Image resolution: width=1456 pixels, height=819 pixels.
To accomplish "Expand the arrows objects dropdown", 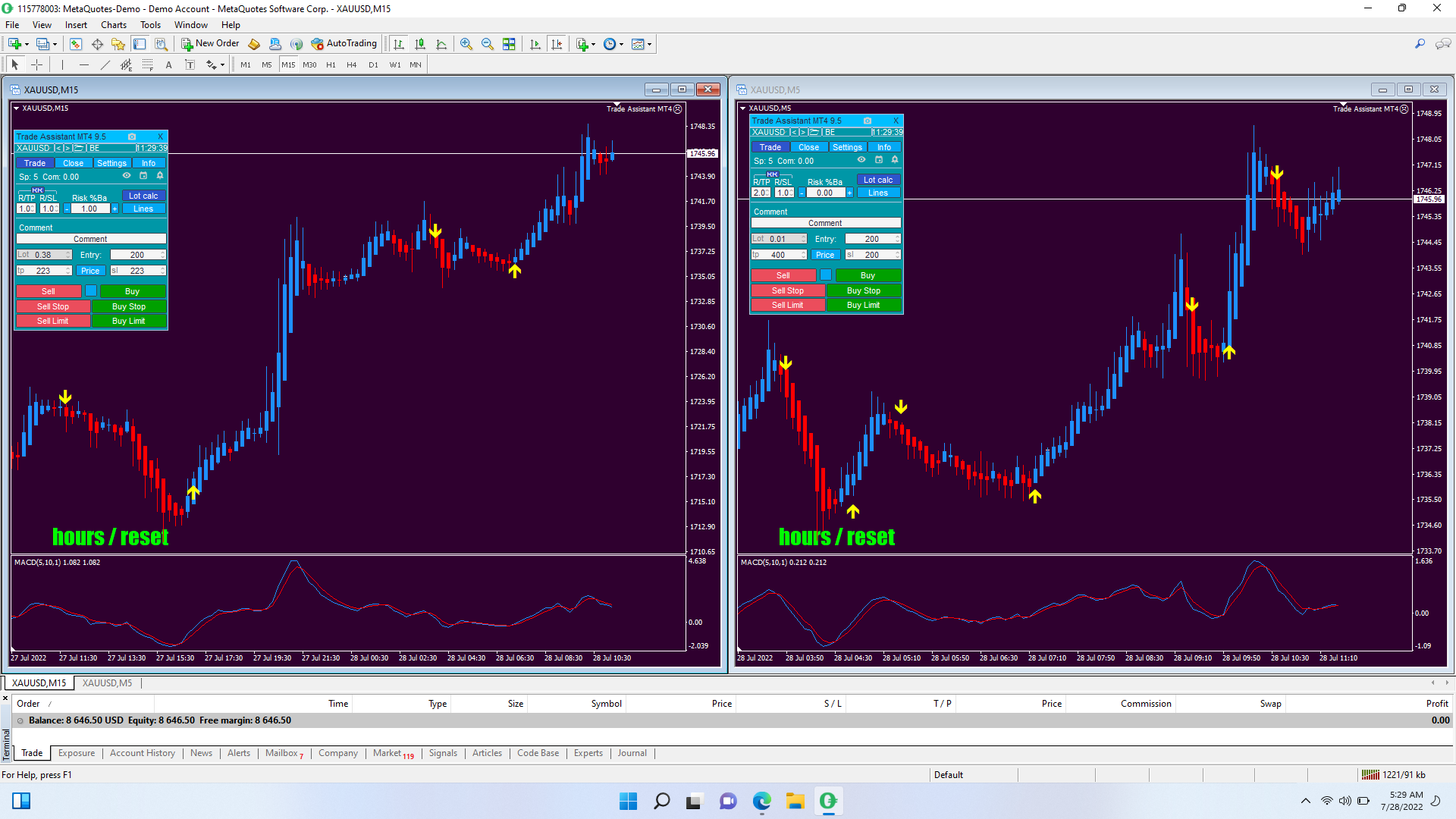I will pyautogui.click(x=222, y=65).
